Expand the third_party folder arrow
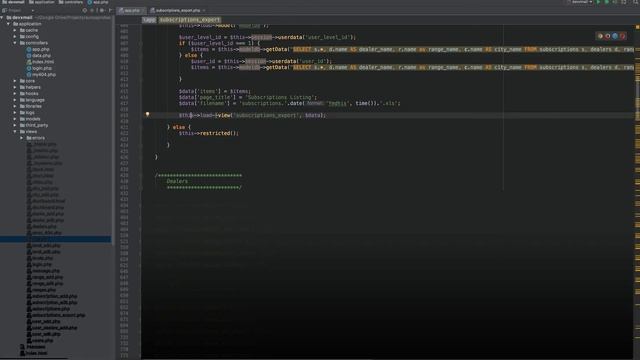Image resolution: width=640 pixels, height=360 pixels. click(x=15, y=125)
